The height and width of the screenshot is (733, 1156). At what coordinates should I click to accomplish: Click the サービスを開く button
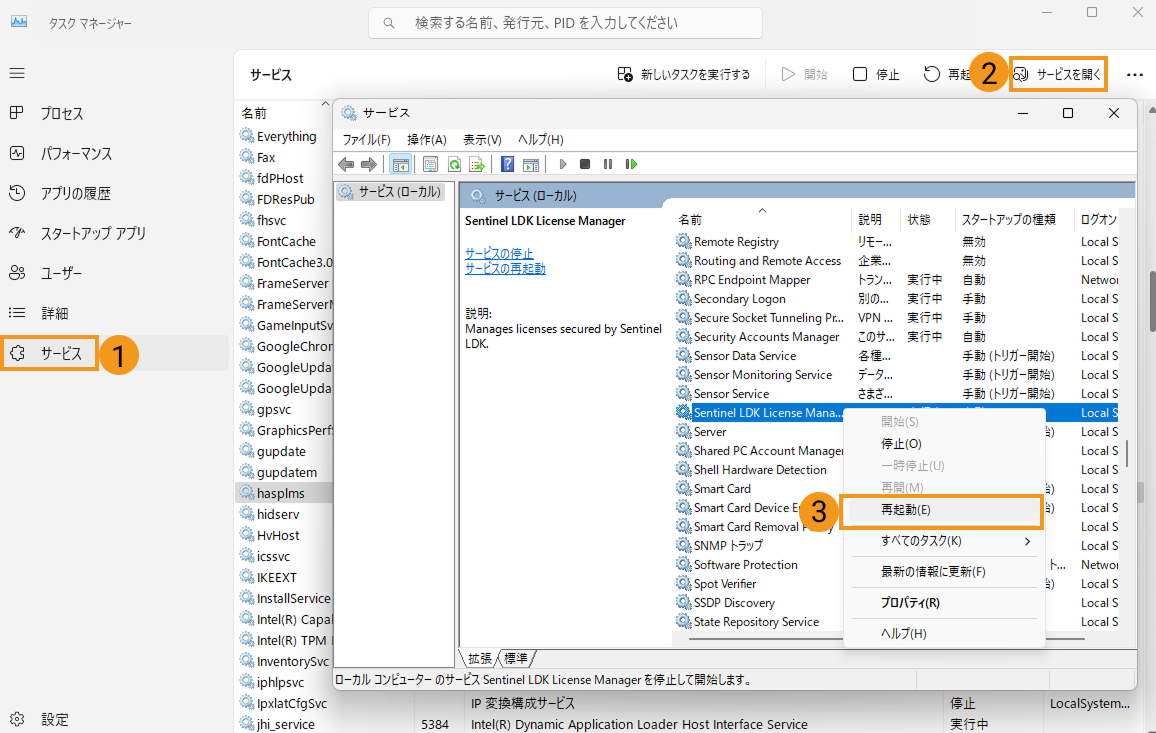(1058, 74)
